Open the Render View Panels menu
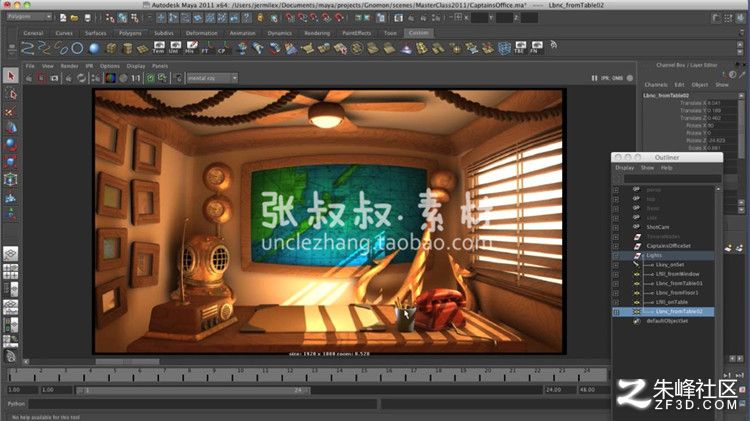The image size is (750, 421). [160, 66]
